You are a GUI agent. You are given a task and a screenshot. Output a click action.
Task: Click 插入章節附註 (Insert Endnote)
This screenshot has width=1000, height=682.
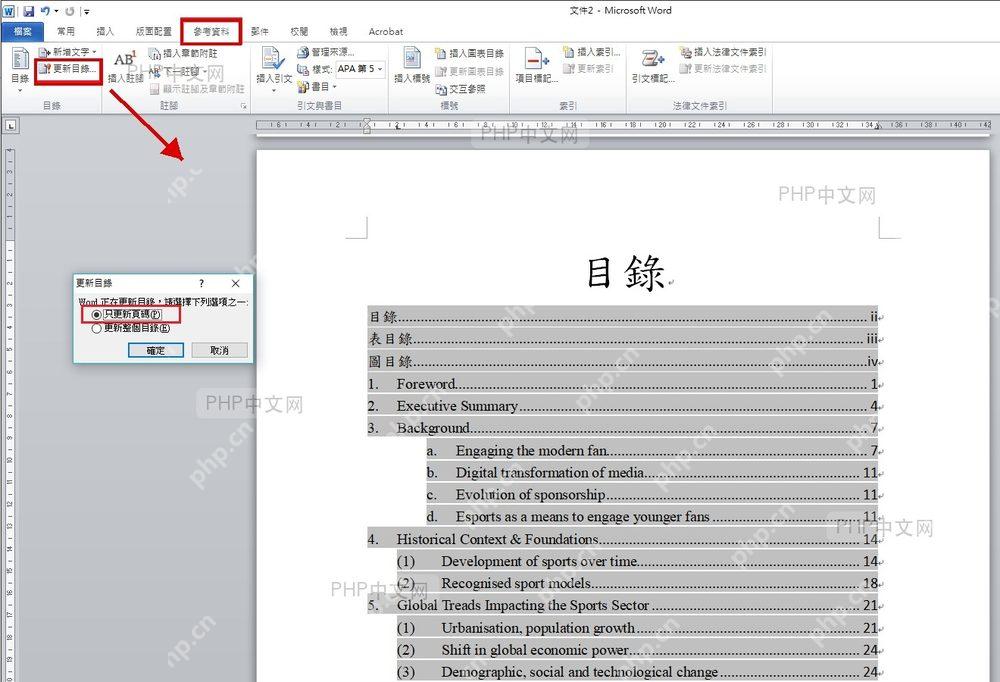click(x=184, y=53)
